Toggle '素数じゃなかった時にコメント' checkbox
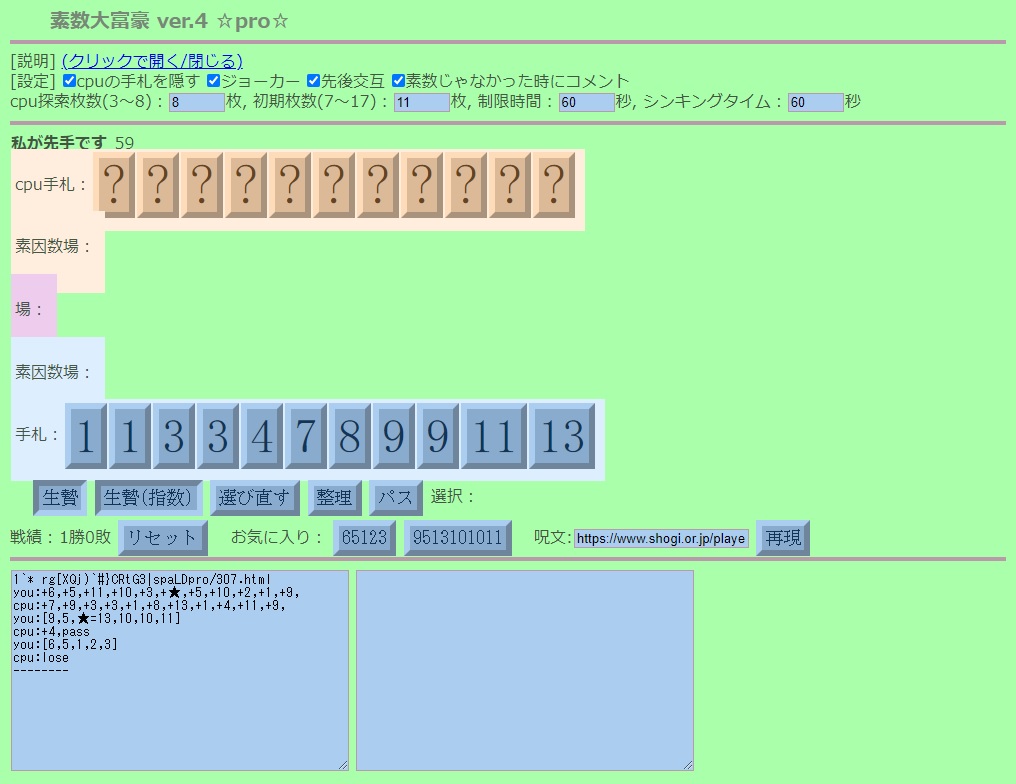 pos(398,81)
